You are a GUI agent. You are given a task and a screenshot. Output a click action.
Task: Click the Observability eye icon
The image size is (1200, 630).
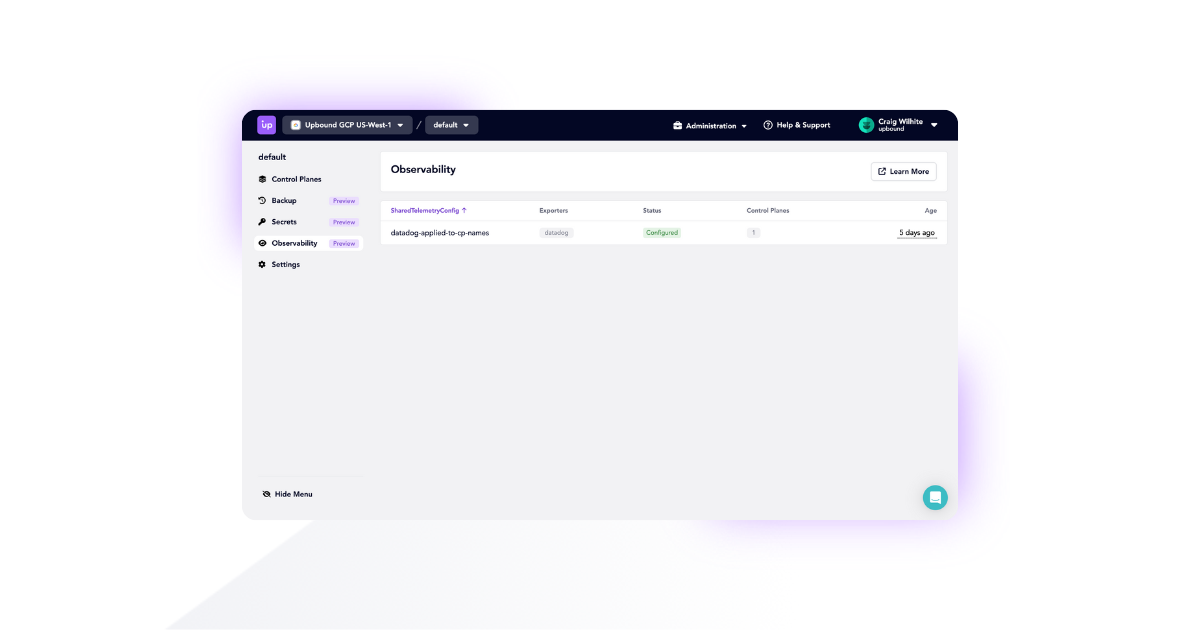click(x=262, y=243)
